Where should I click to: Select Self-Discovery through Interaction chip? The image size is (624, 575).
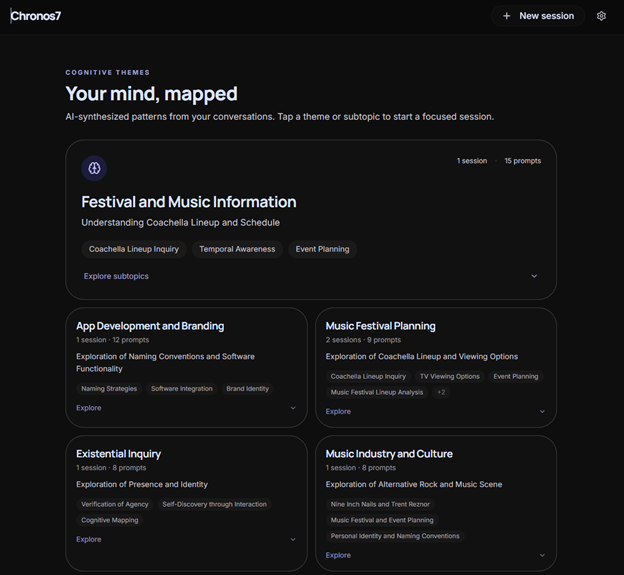click(x=214, y=504)
